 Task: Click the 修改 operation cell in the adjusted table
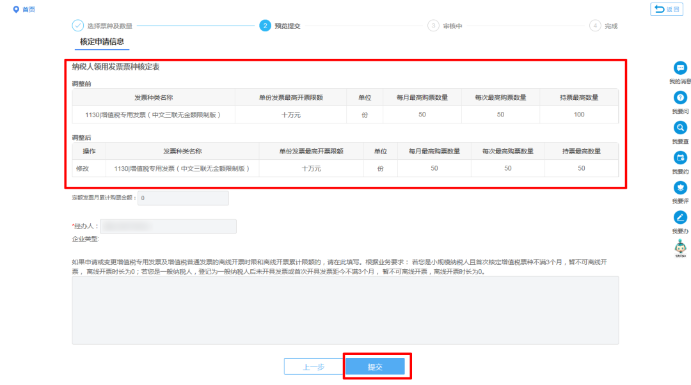(x=82, y=168)
